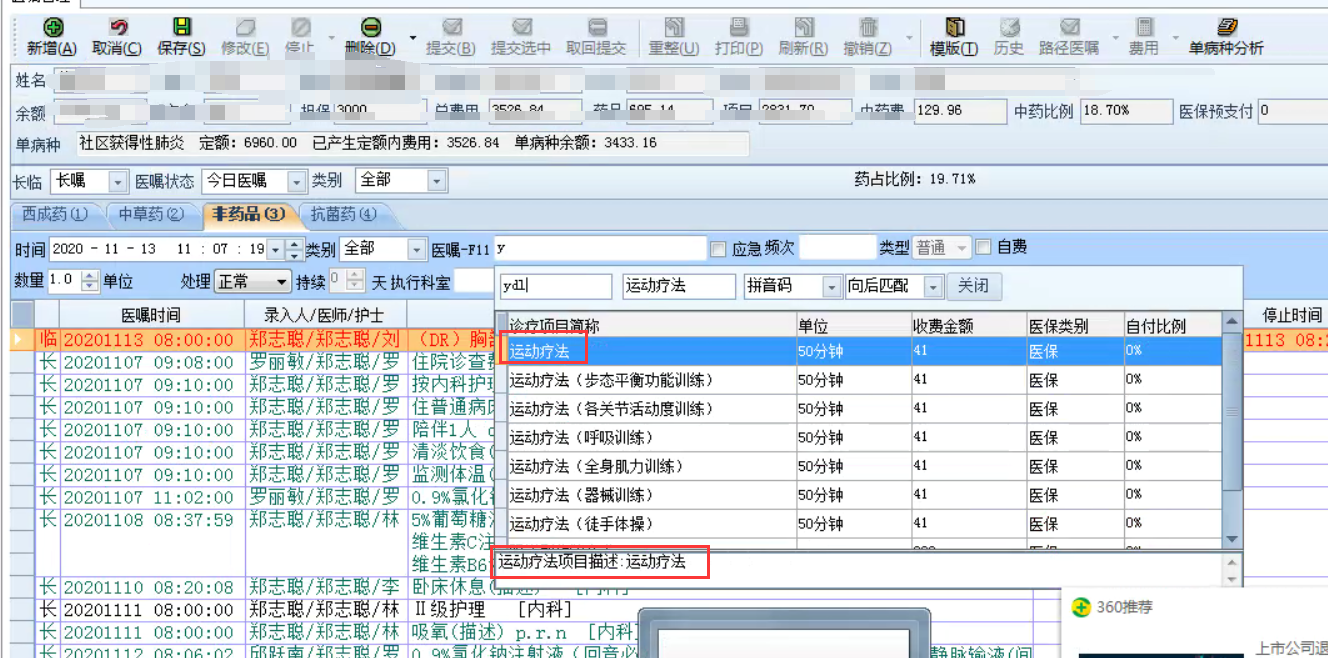Open the 类型 普通 dropdown
Screen dimensions: 1328x658
[962, 248]
